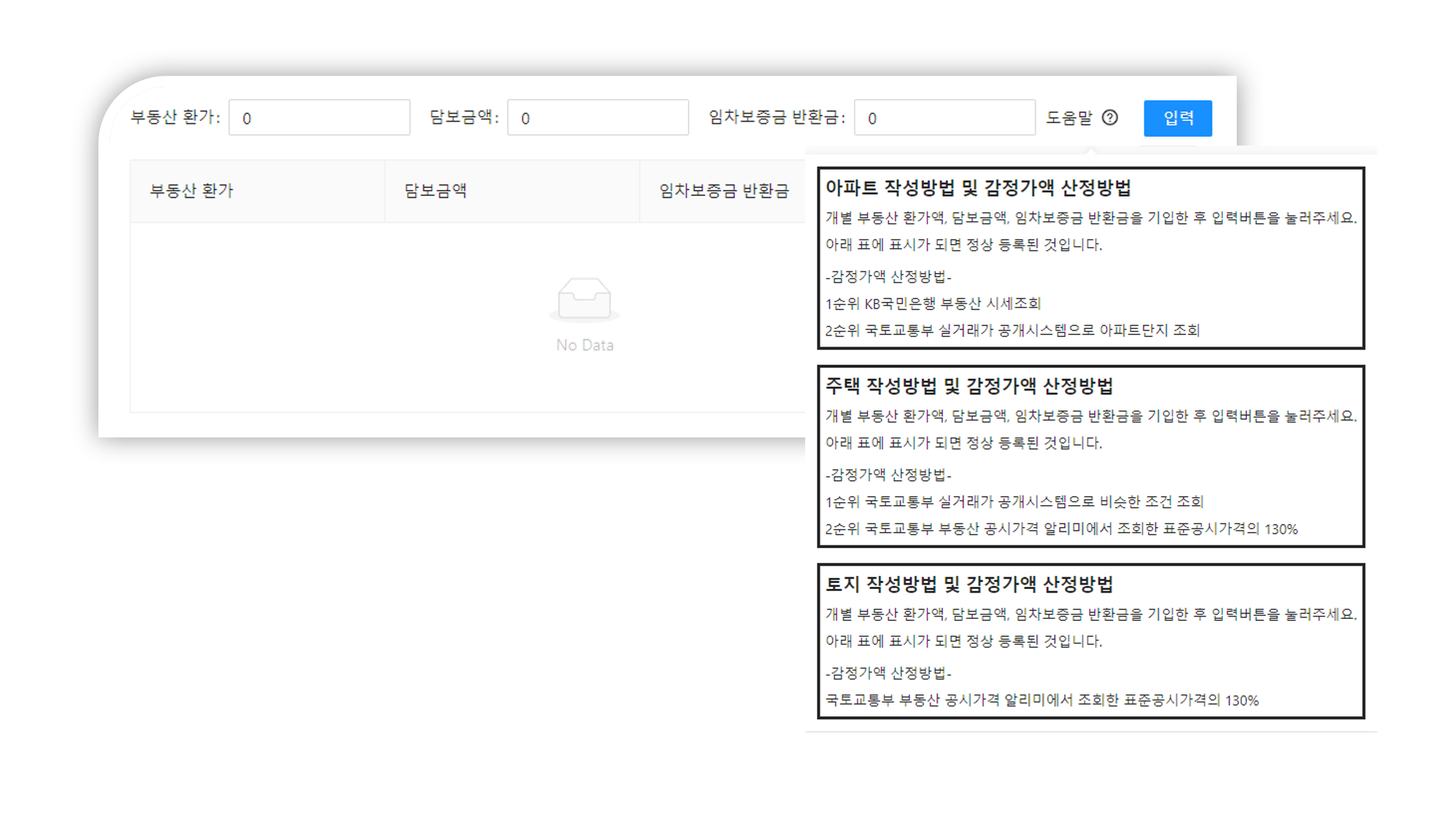Focus the 임차보증금 반환금 input field
The width and height of the screenshot is (1456, 819).
944,117
